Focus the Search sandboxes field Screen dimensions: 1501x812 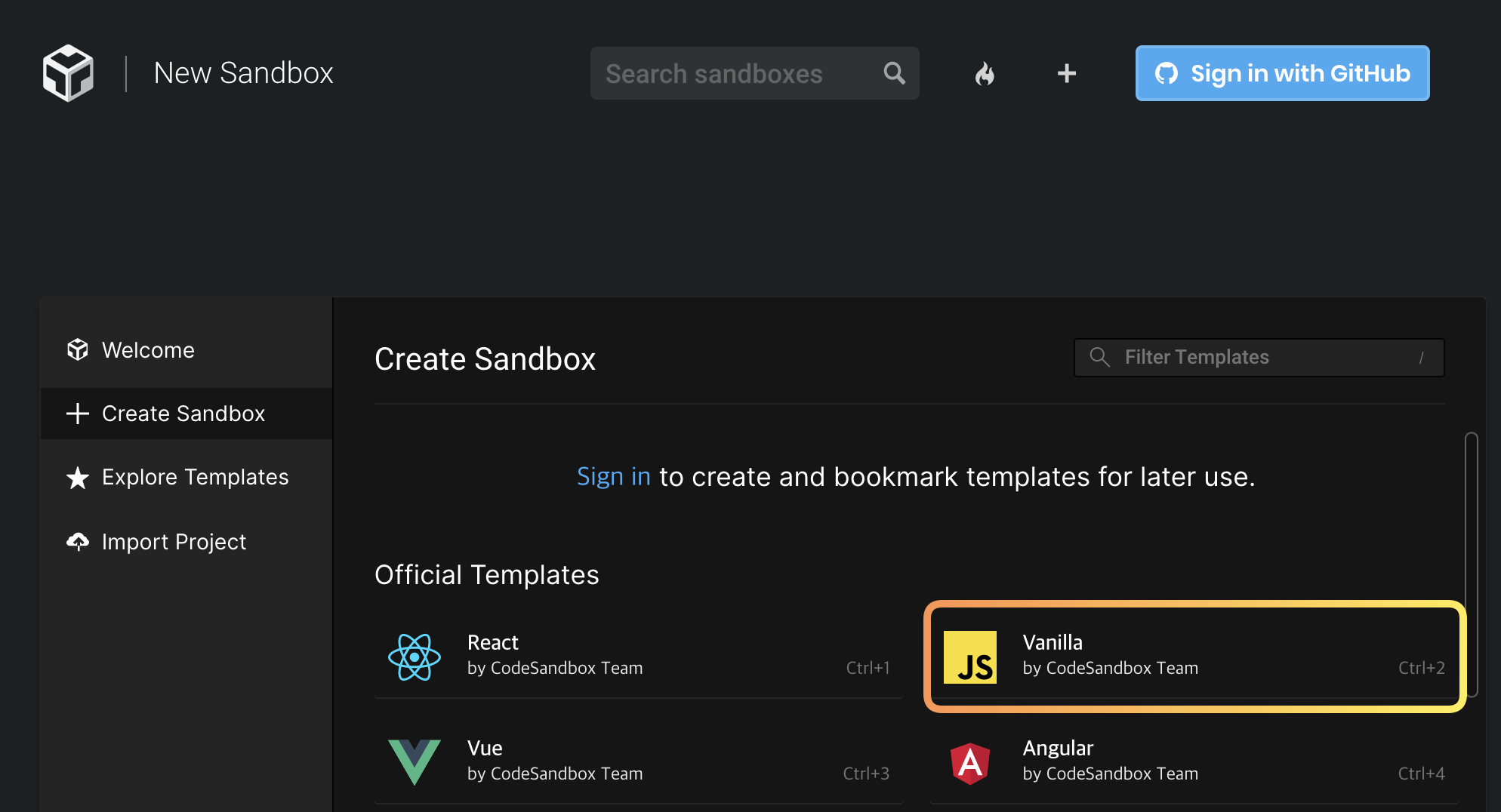coord(754,73)
